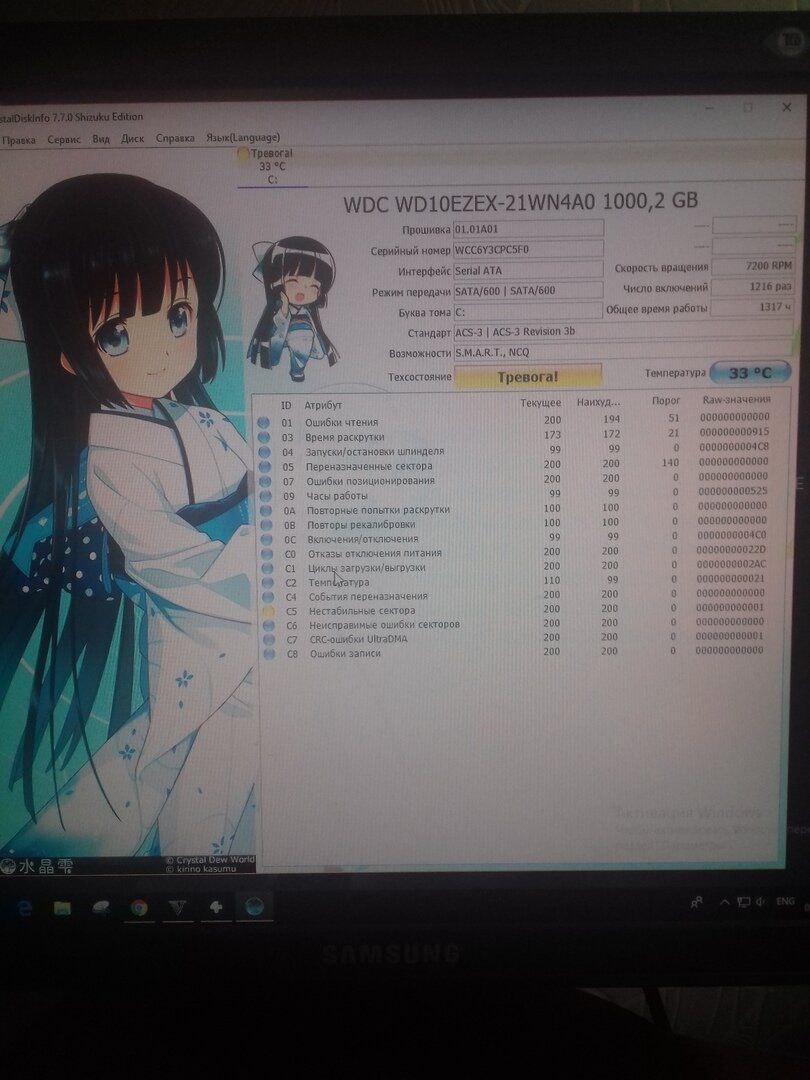Click the Атрибут column header

tap(323, 405)
